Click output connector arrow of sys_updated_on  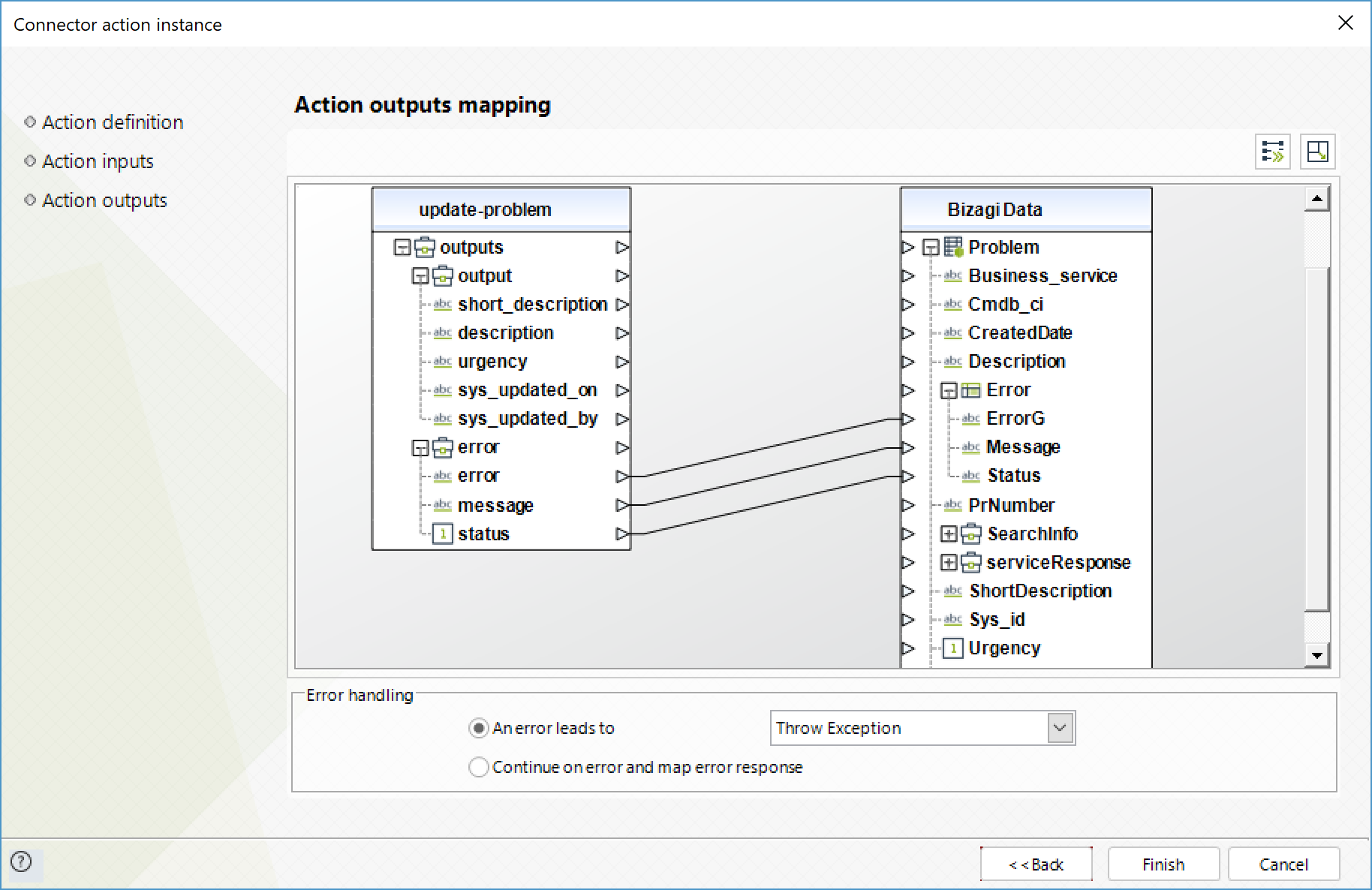tap(622, 390)
